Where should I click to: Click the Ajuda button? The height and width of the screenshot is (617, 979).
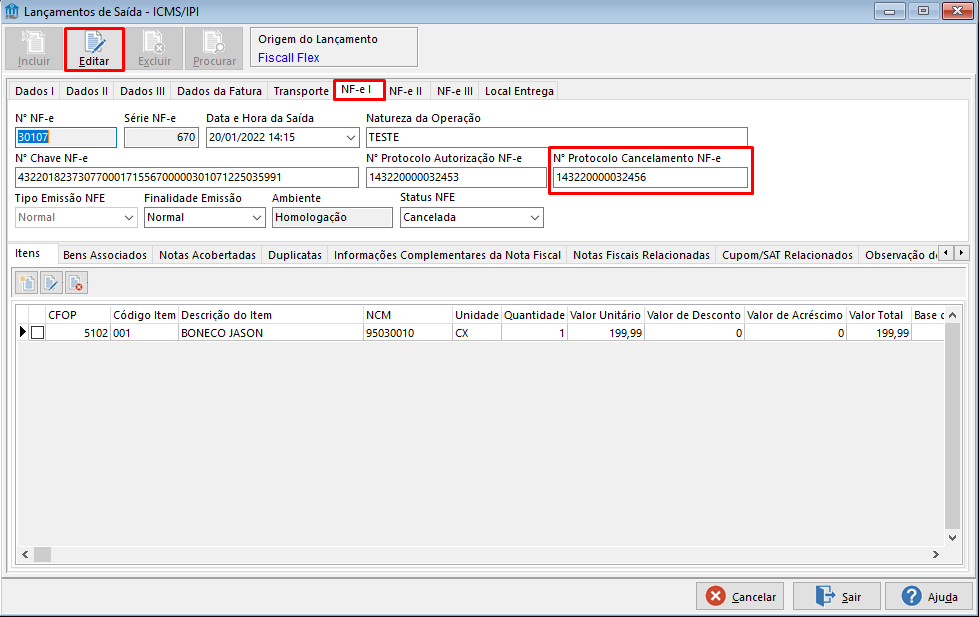[929, 596]
